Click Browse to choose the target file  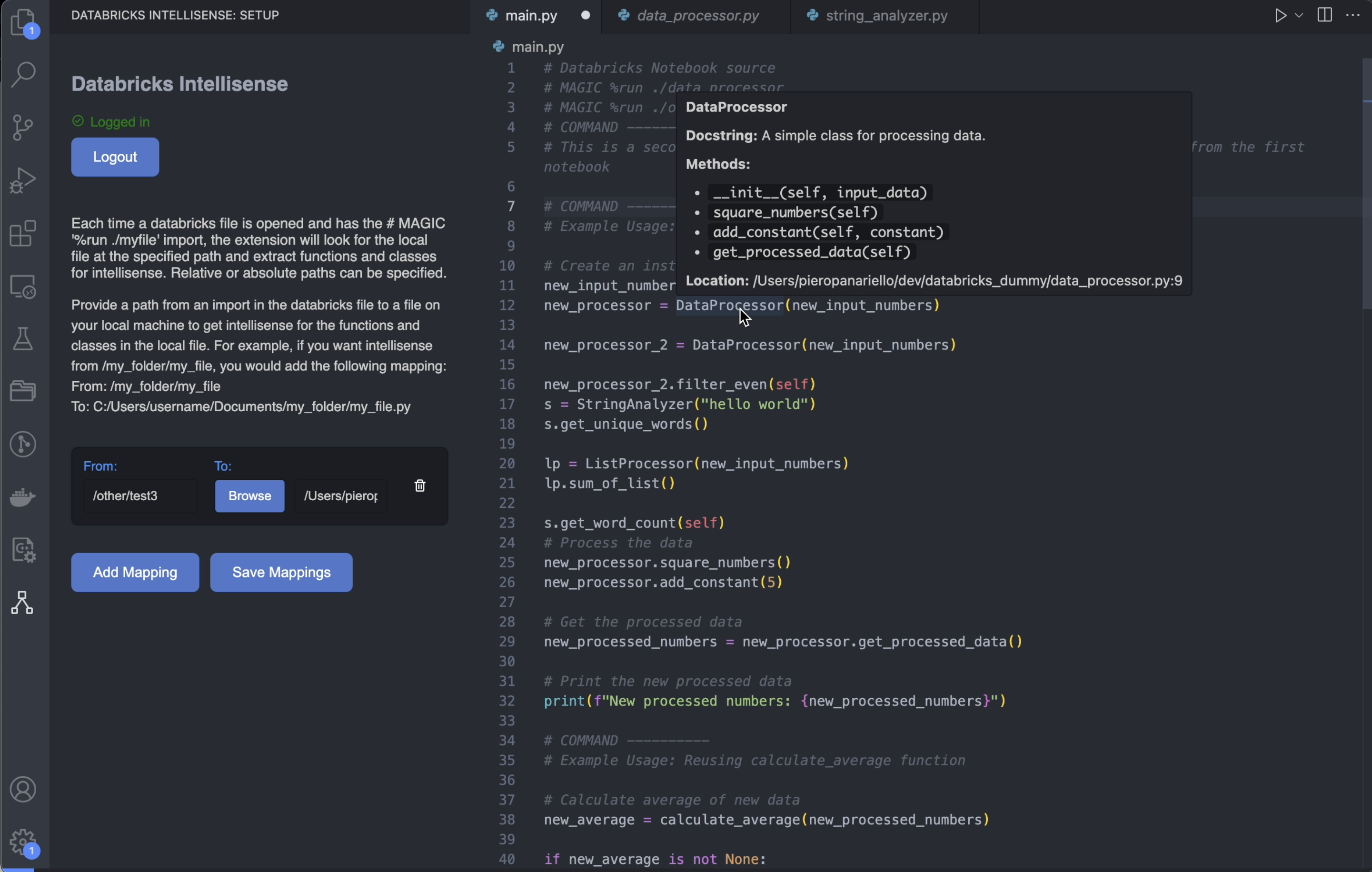tap(249, 496)
